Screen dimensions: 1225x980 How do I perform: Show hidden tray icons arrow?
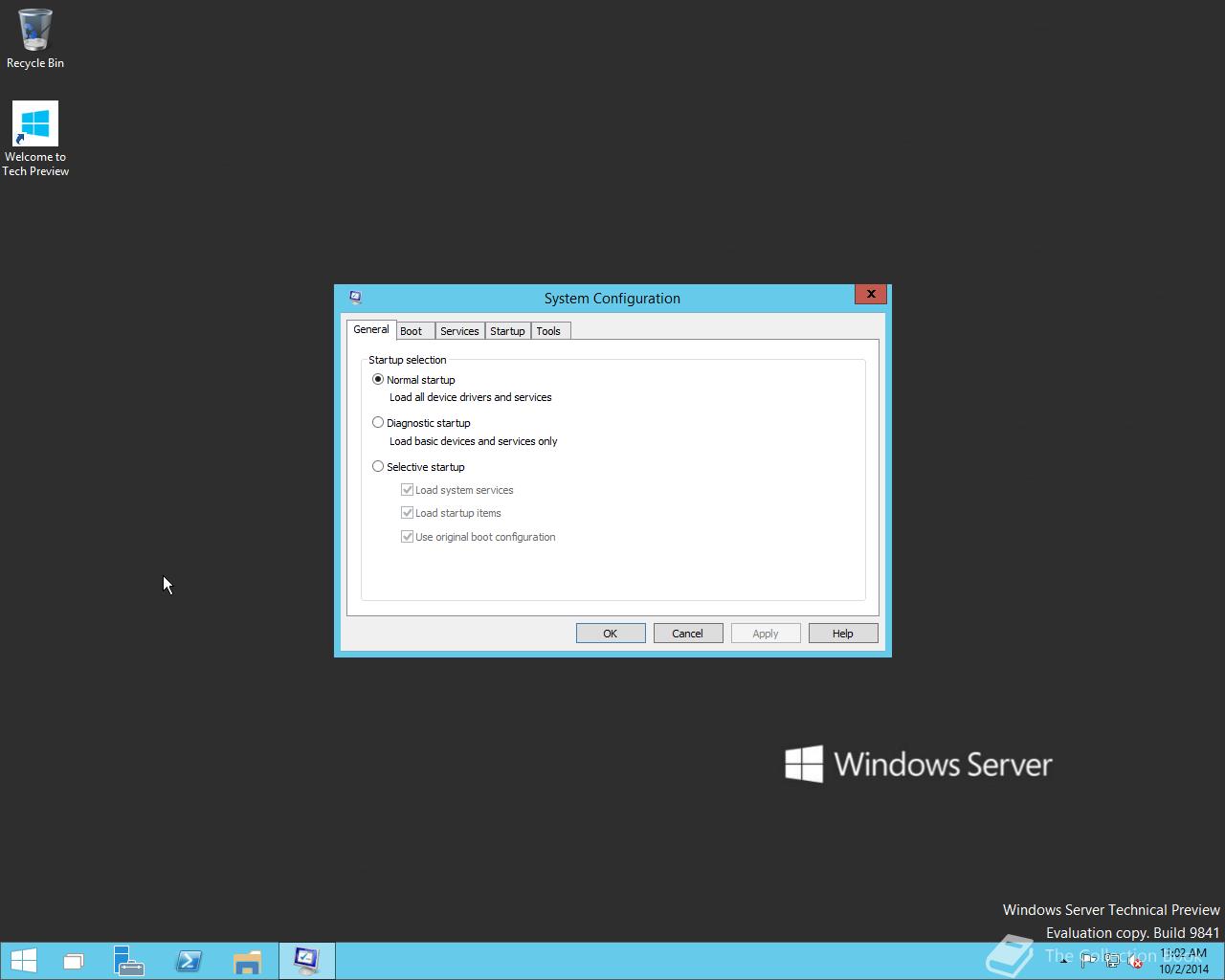pos(1063,961)
